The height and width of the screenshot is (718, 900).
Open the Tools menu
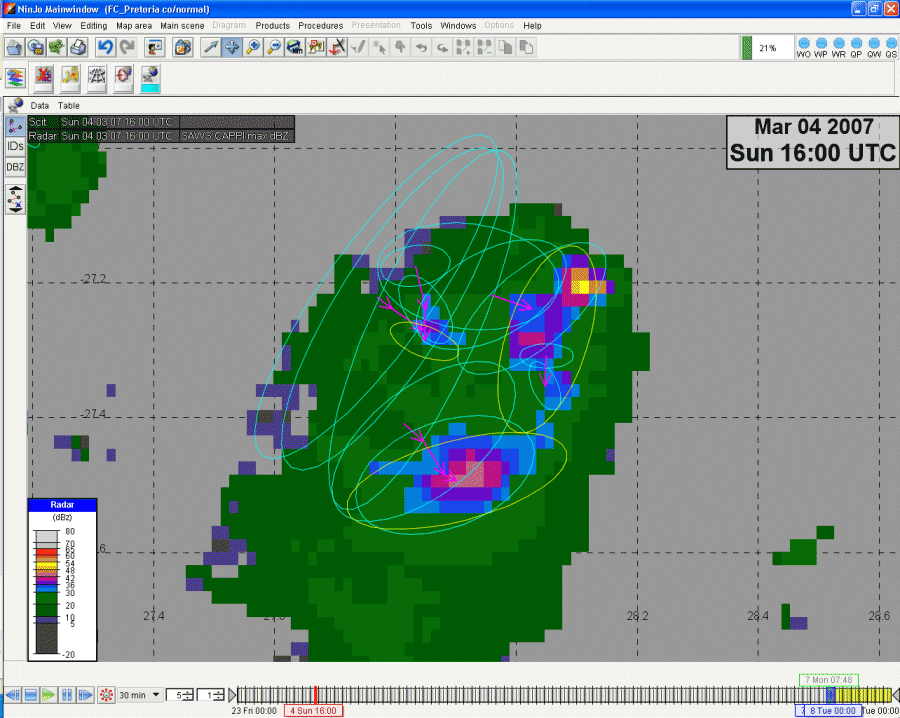tap(421, 26)
